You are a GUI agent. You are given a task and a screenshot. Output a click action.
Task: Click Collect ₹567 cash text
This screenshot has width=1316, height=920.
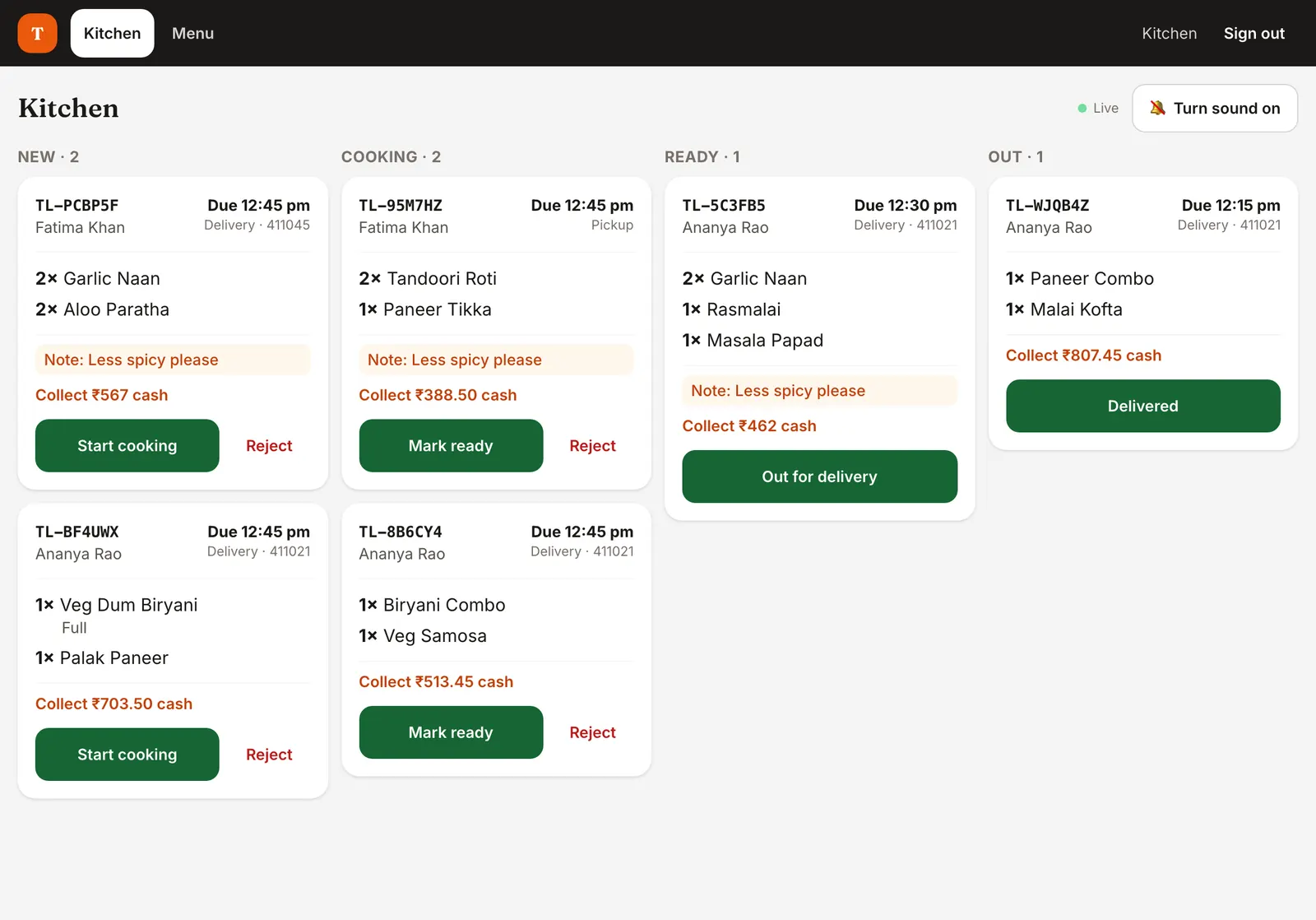click(x=101, y=395)
